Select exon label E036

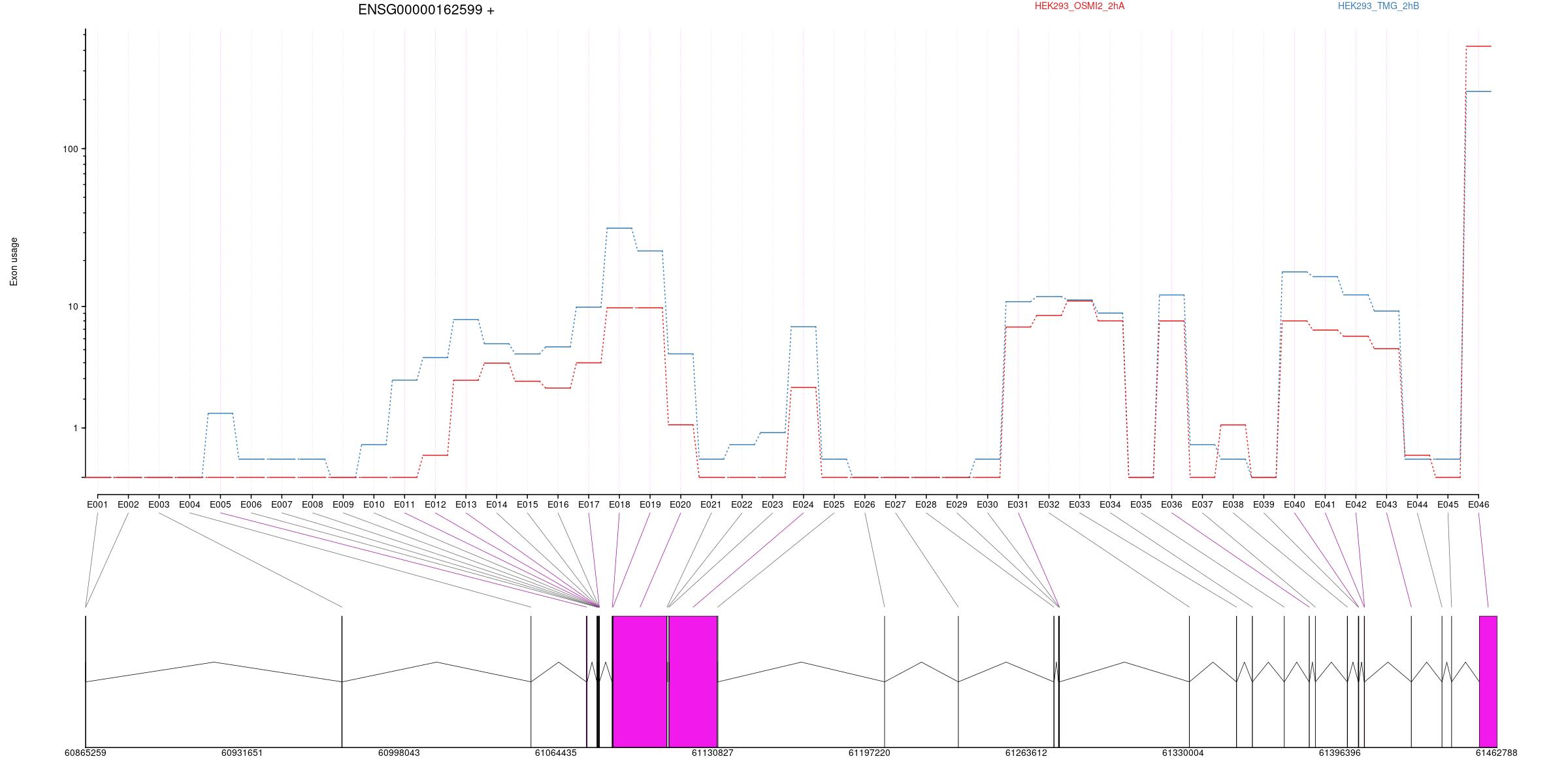1171,504
